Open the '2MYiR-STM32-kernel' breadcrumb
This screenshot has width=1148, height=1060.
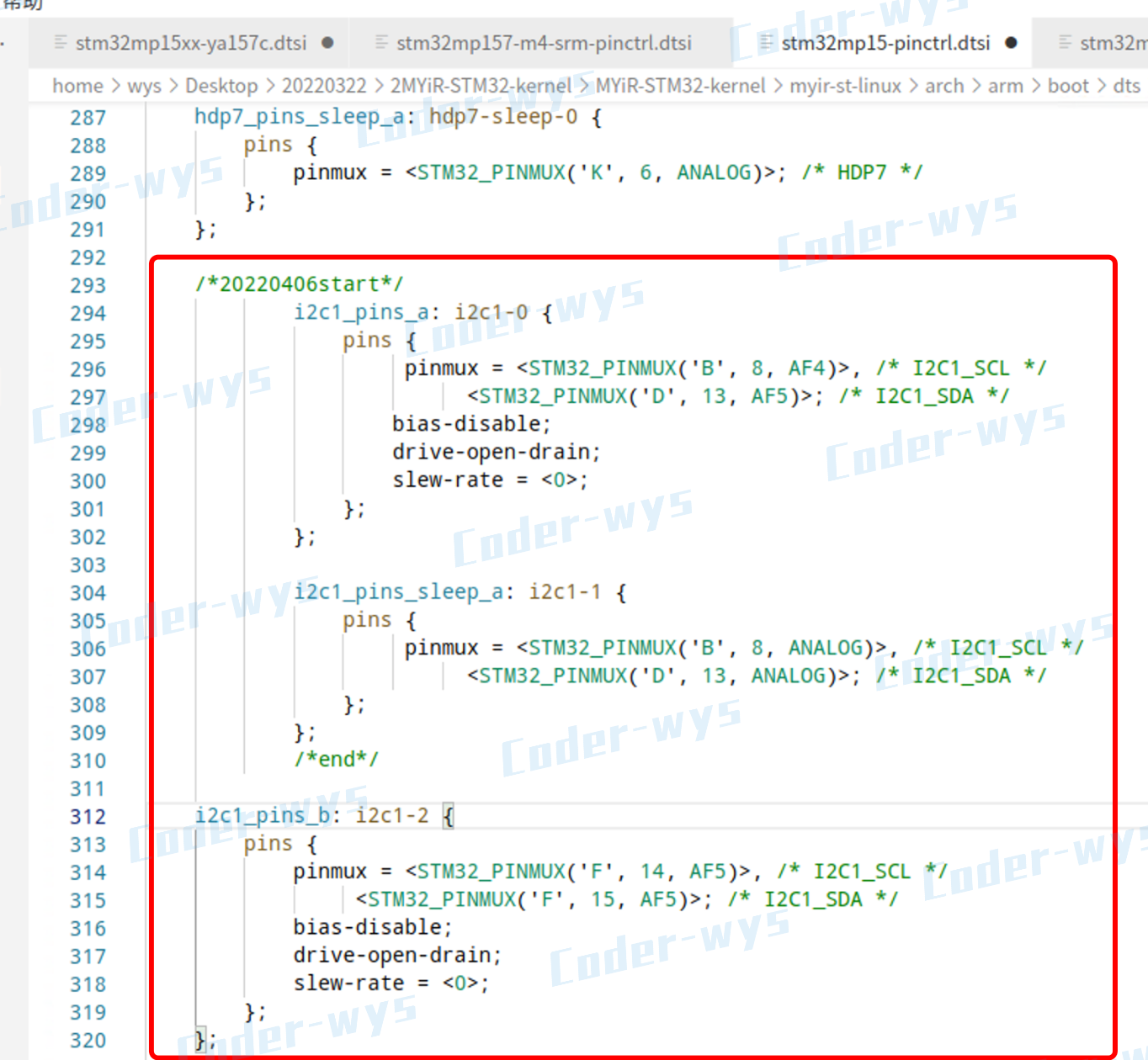pyautogui.click(x=481, y=86)
